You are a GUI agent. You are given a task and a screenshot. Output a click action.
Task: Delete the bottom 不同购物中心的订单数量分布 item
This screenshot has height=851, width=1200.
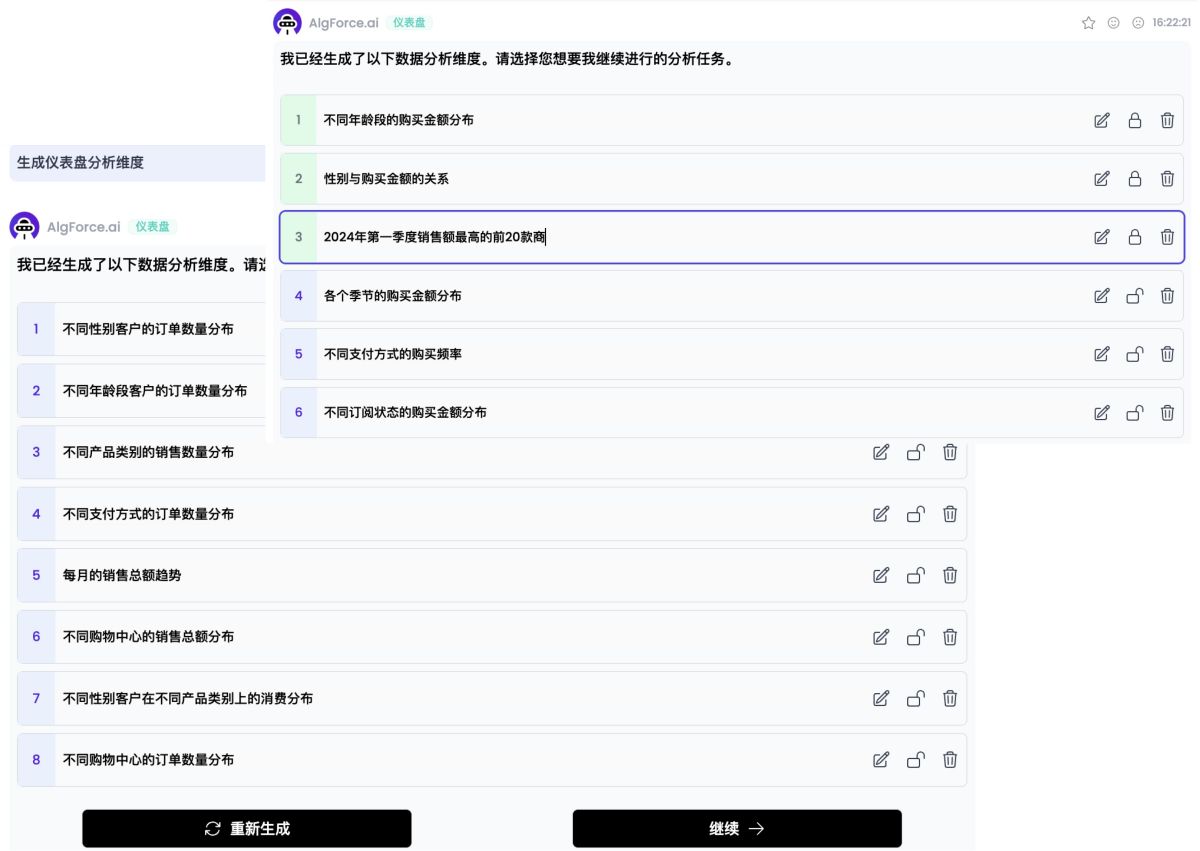click(950, 760)
